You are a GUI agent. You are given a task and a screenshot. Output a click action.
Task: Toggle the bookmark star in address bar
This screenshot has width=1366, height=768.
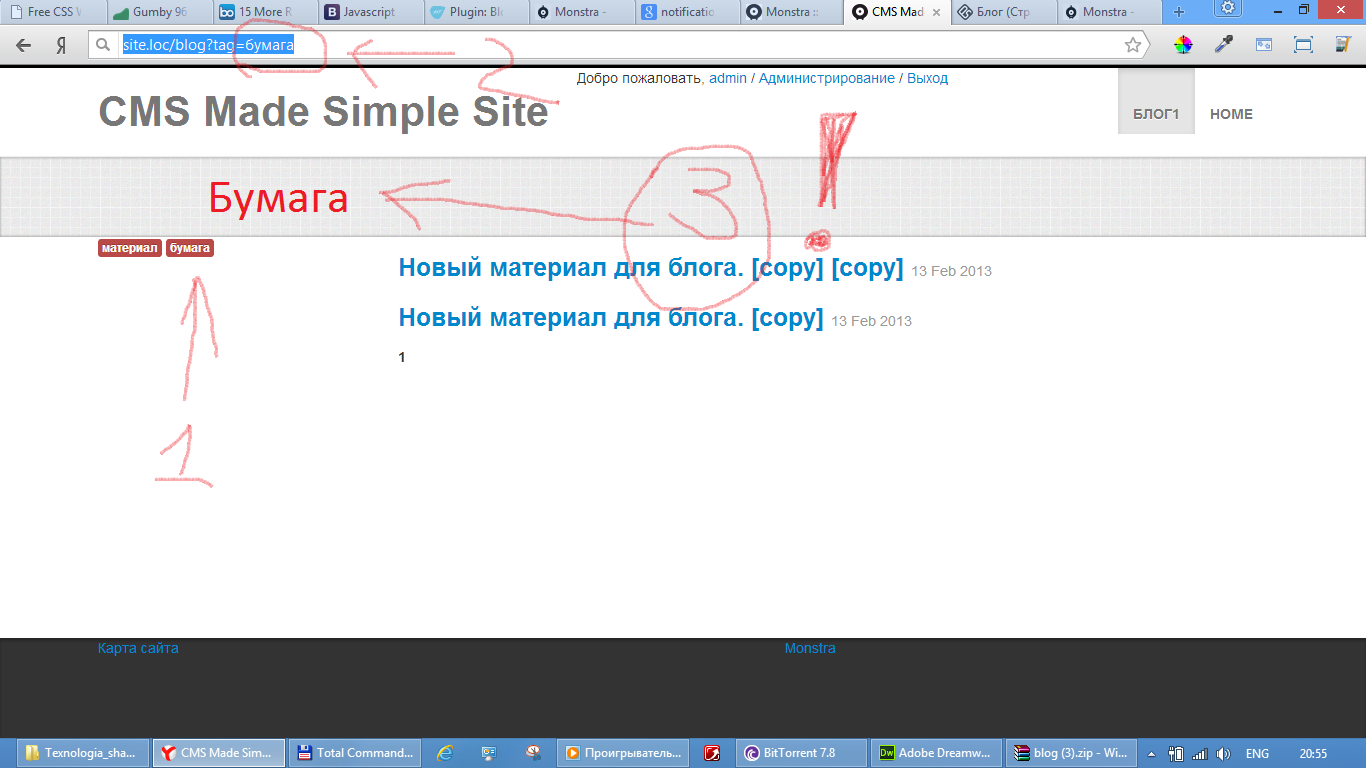[x=1132, y=45]
